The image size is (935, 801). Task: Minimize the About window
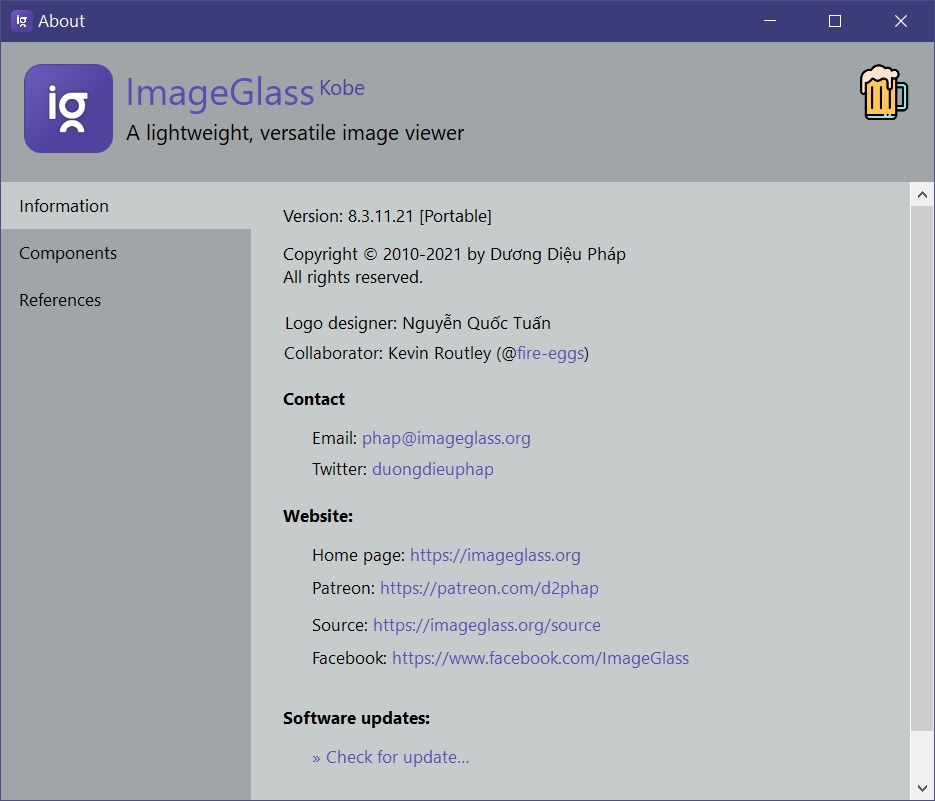[x=770, y=21]
